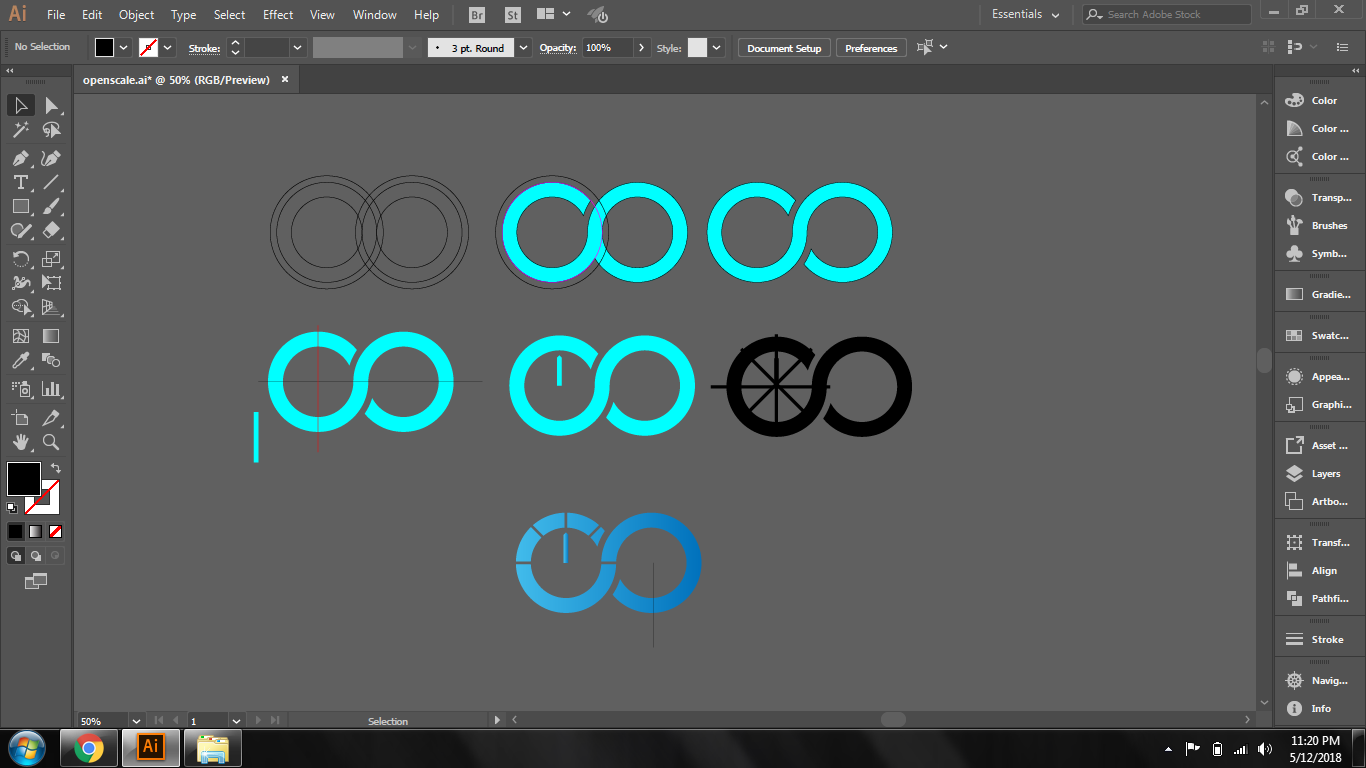Switch to the openscale.ai document tab
The width and height of the screenshot is (1366, 768).
176,80
